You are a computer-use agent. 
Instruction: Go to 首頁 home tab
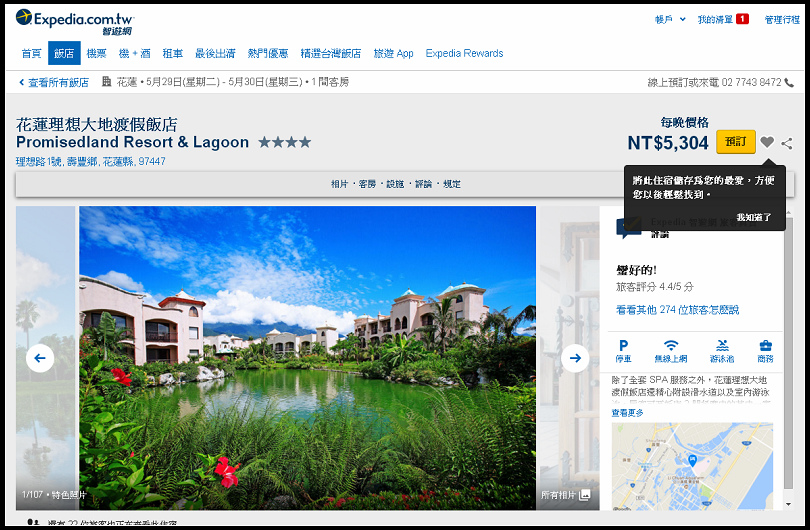(x=32, y=53)
